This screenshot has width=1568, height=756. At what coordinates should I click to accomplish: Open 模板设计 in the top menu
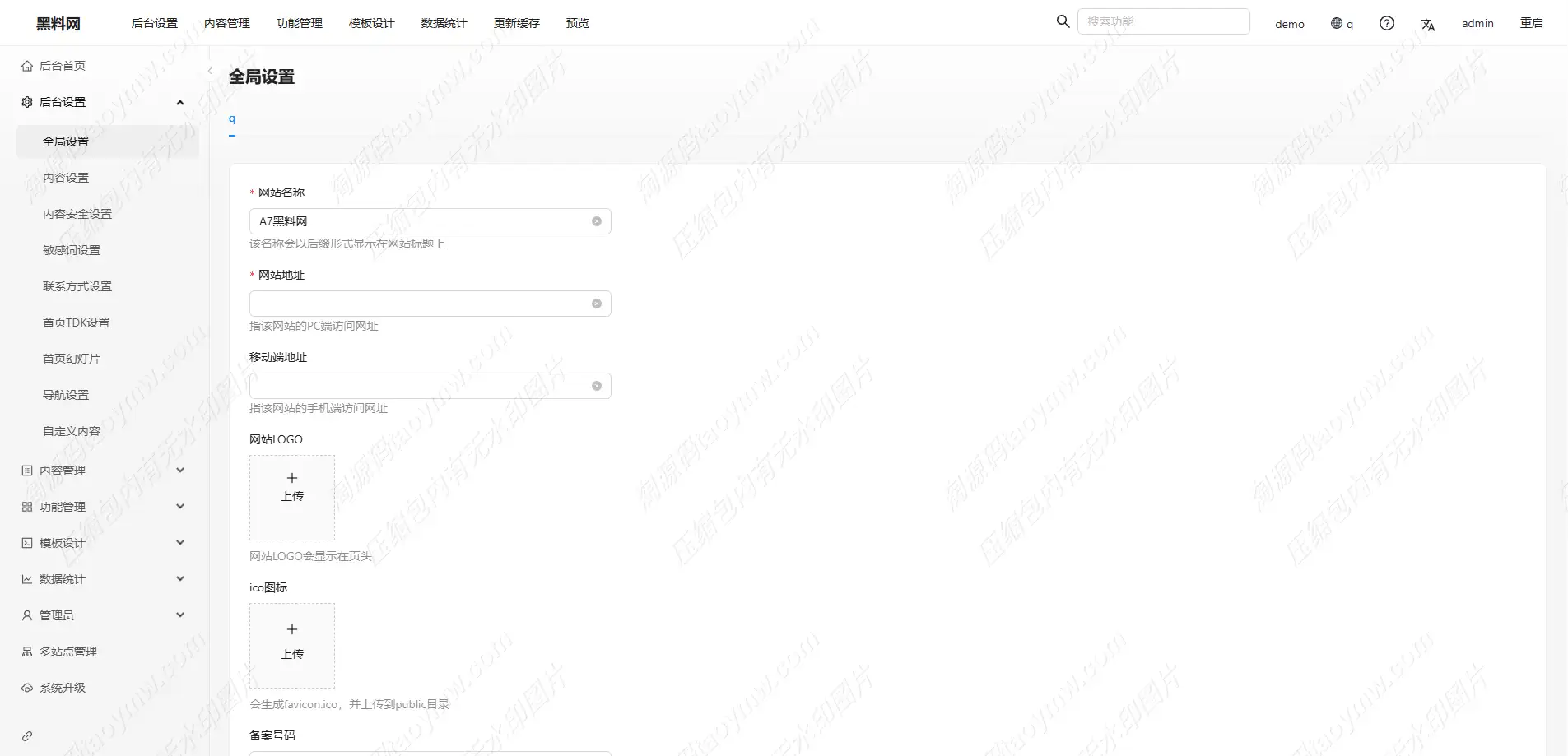372,23
